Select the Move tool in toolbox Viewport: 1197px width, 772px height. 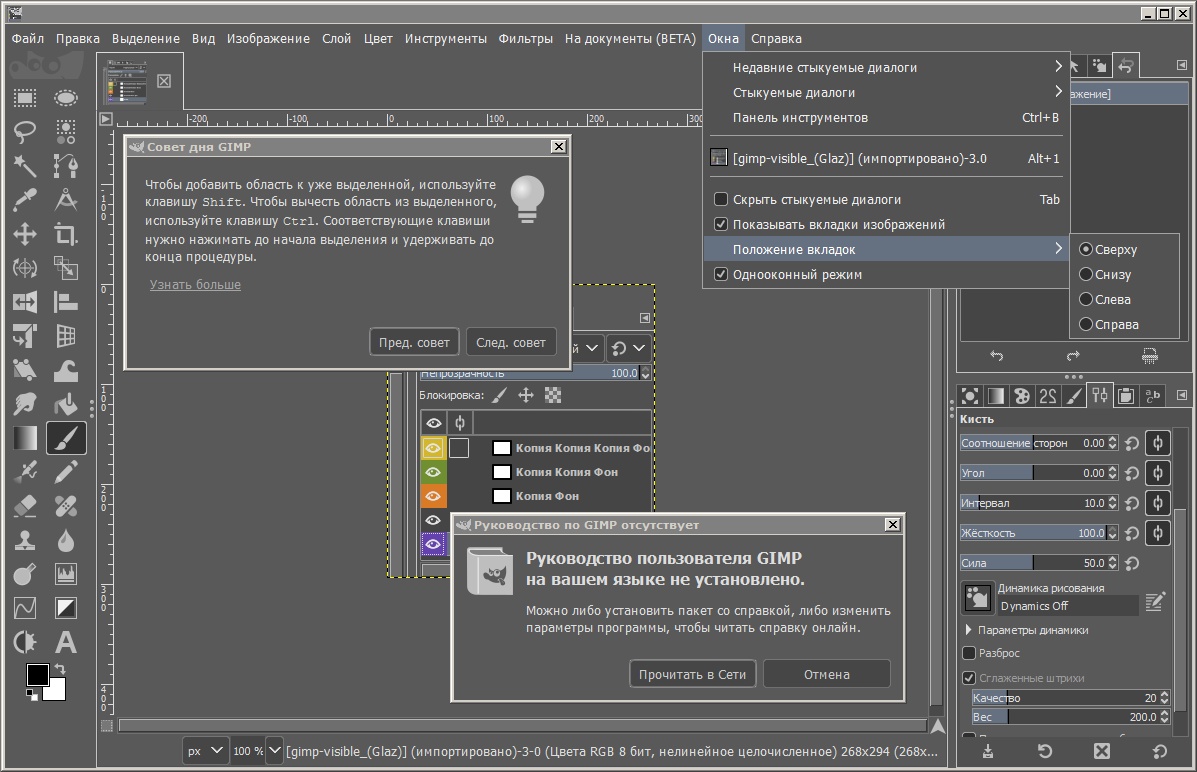(24, 234)
